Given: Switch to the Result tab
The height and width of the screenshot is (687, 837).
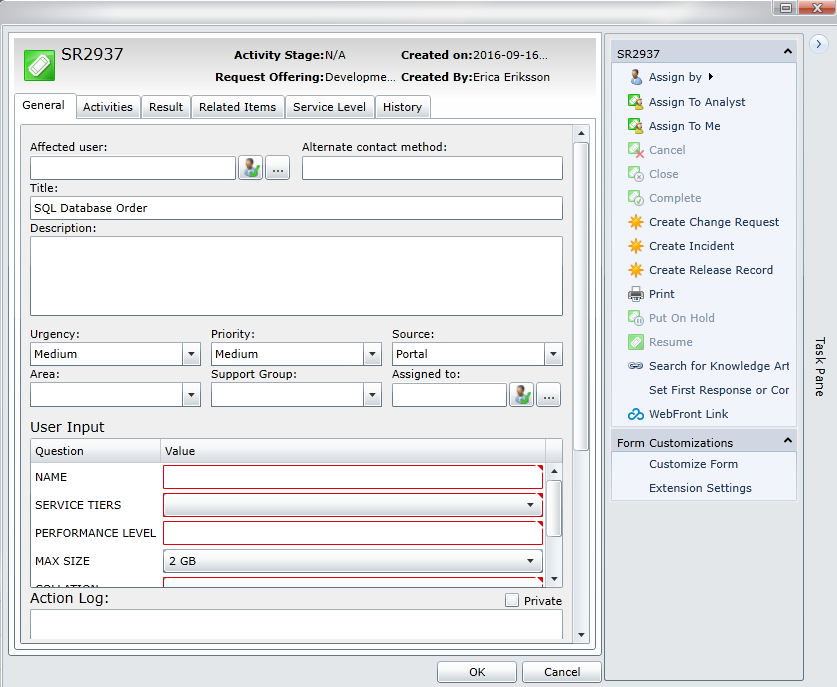Looking at the screenshot, I should tap(166, 107).
